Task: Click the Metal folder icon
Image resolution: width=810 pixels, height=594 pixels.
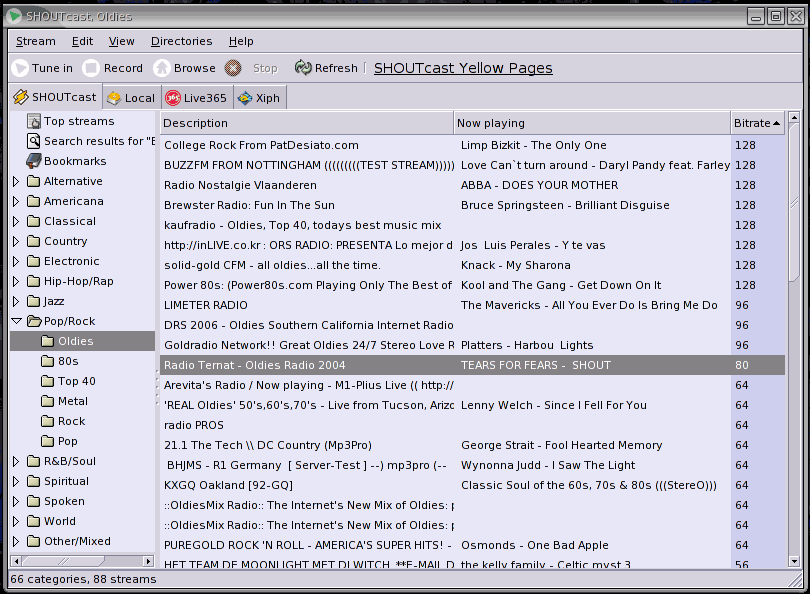Action: (48, 401)
